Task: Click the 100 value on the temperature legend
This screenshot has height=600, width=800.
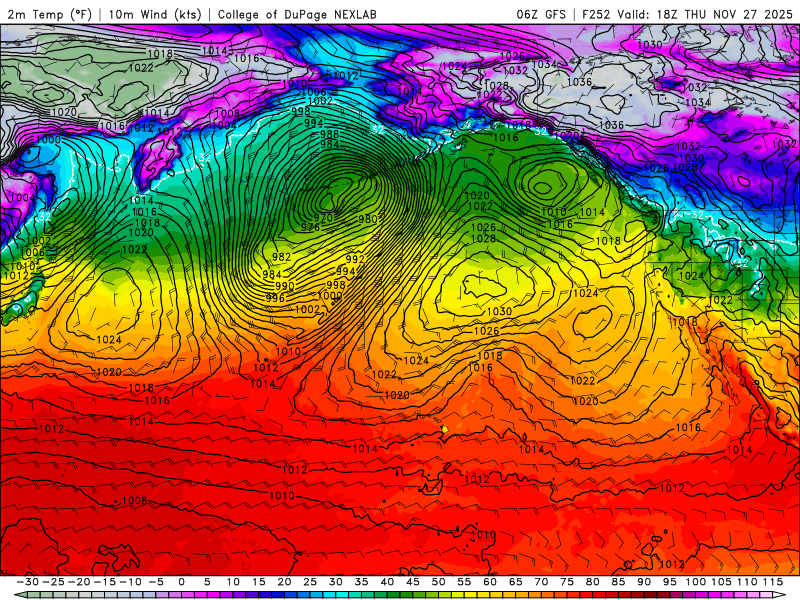Action: (x=695, y=582)
